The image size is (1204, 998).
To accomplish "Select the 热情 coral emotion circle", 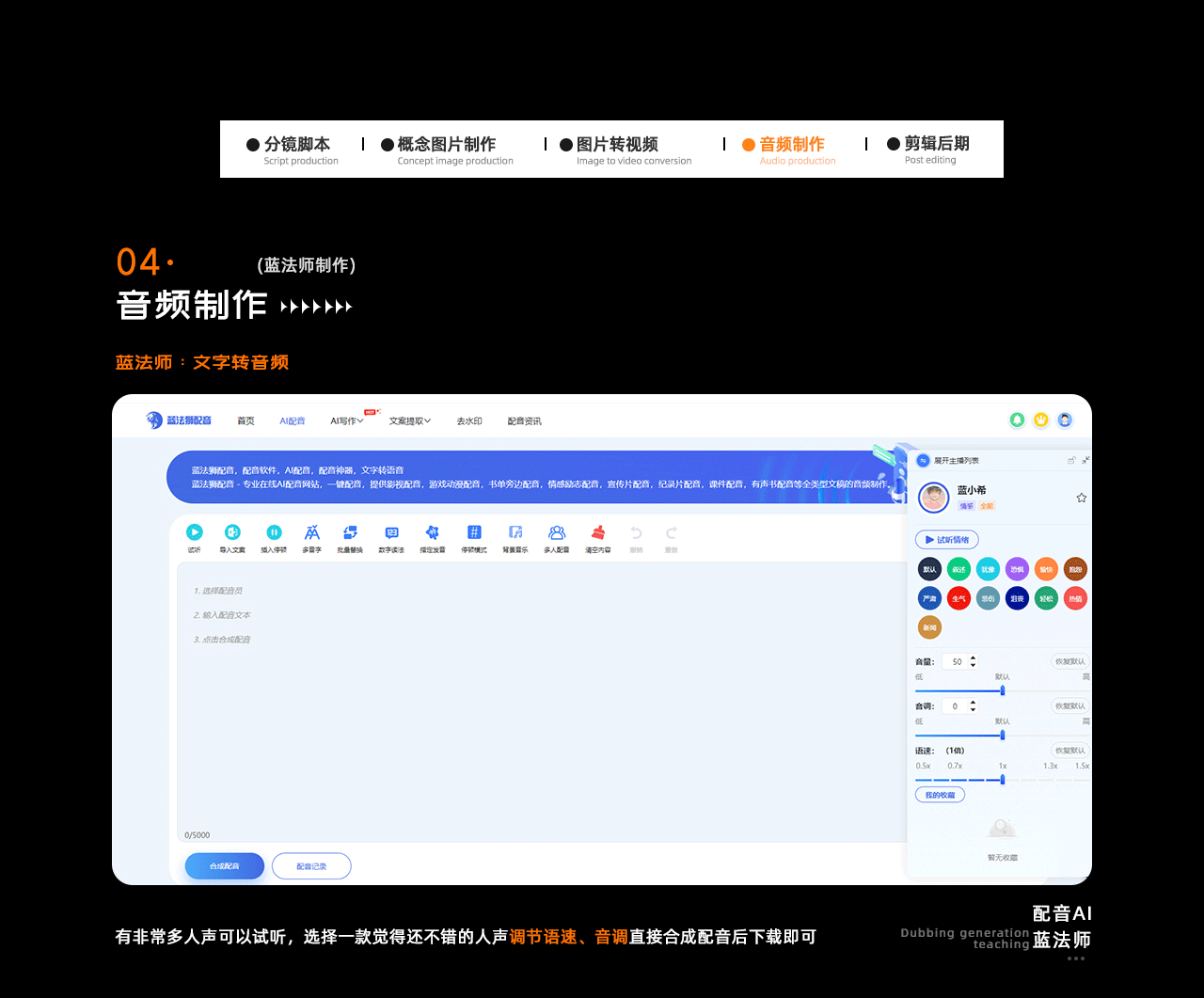I will [1075, 598].
